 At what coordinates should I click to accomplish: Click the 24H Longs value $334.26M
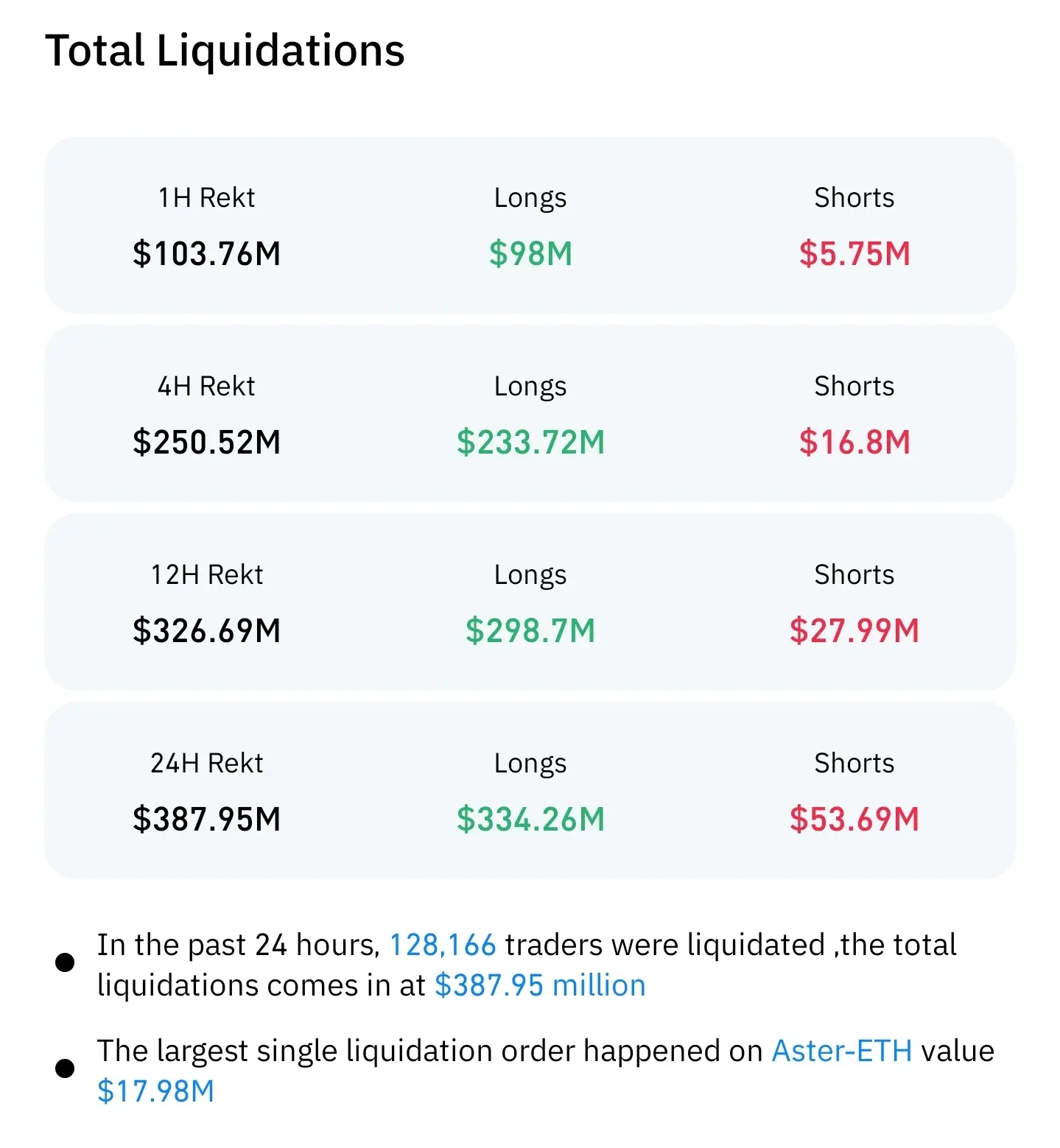click(530, 820)
